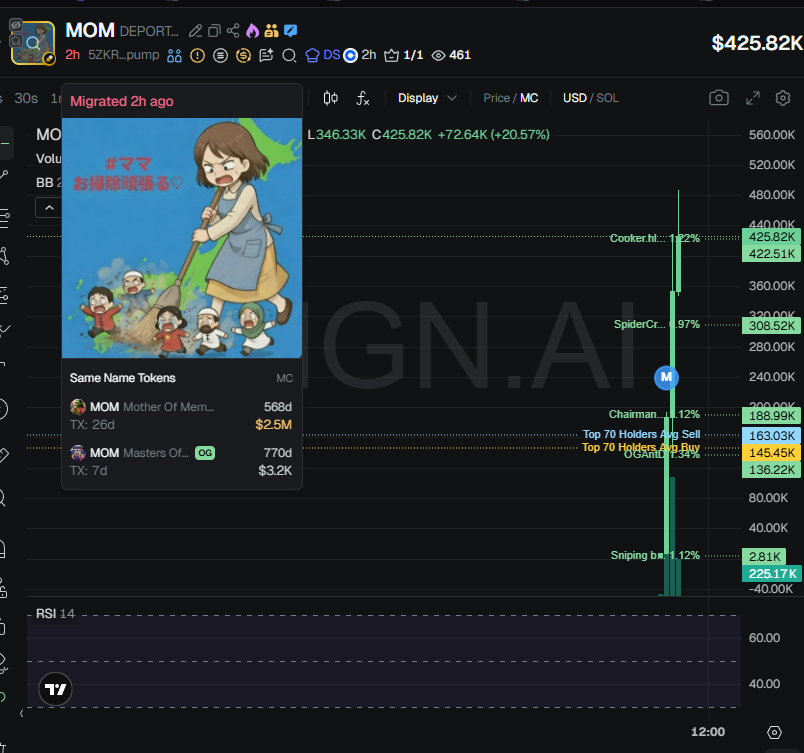
Task: Switch chart to MC mode
Action: tap(529, 98)
